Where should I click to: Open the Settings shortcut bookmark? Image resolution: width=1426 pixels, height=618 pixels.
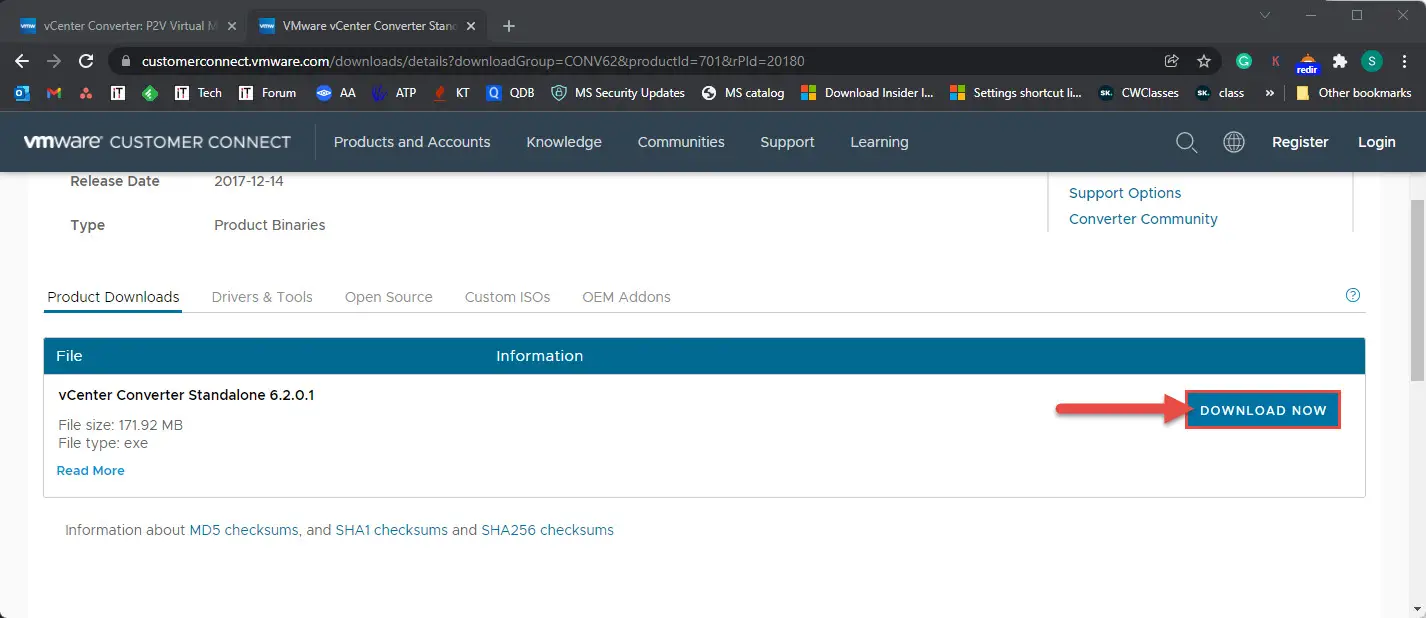pos(1015,93)
